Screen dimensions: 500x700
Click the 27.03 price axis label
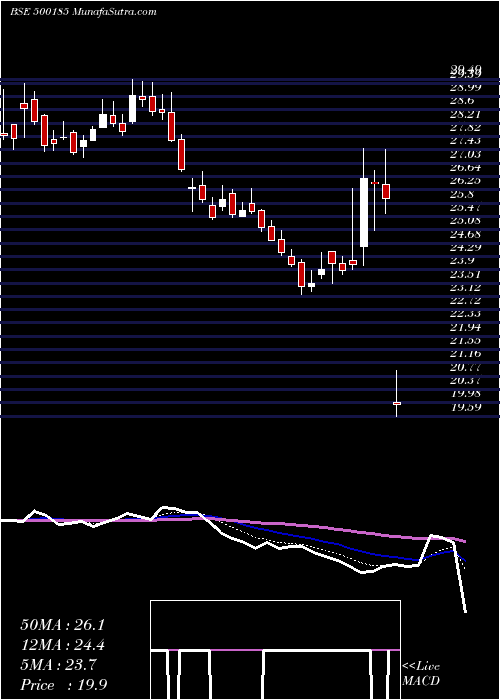click(466, 154)
